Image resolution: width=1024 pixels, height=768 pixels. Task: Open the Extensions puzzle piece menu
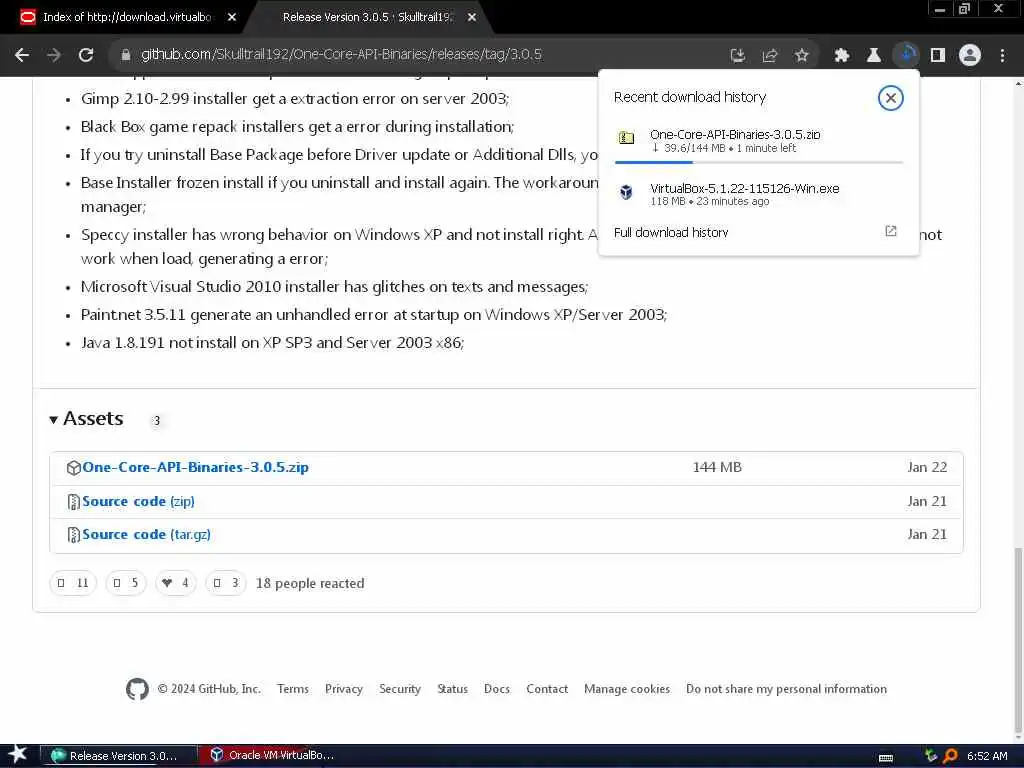click(842, 56)
